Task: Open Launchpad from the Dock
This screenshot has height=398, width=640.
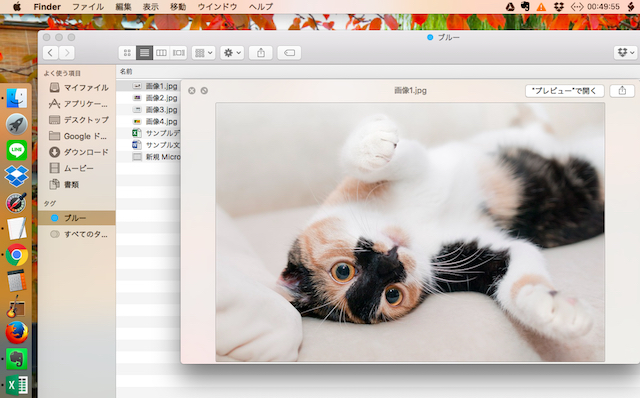Action: coord(17,124)
